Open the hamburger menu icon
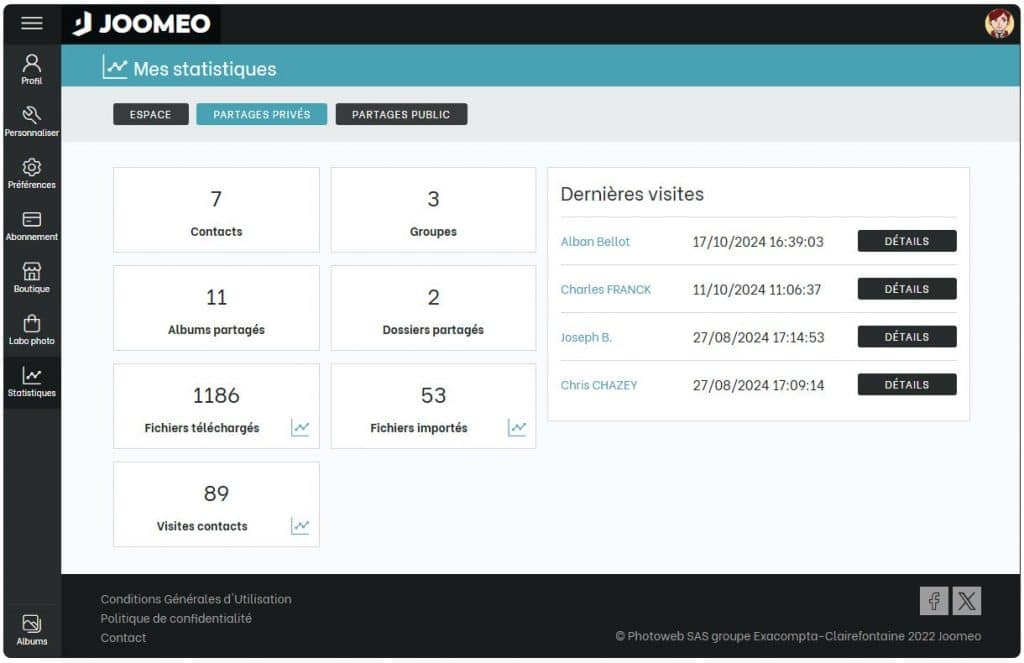This screenshot has width=1024, height=663. click(31, 24)
